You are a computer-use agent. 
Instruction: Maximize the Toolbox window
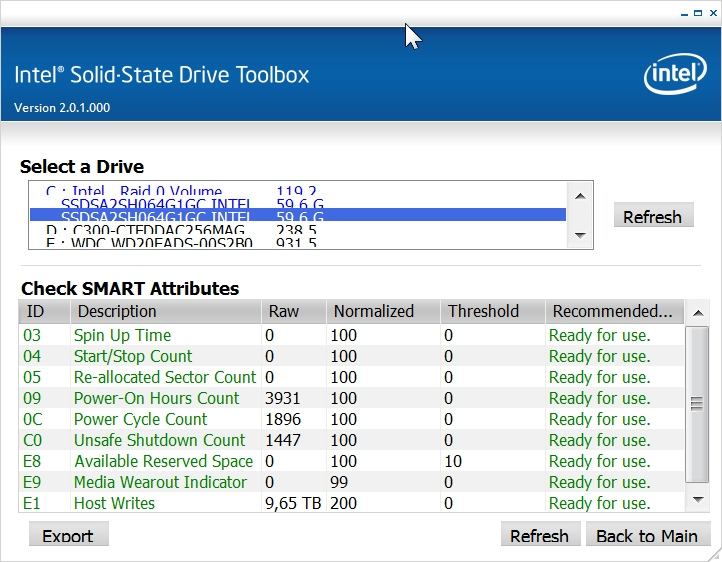pos(698,13)
